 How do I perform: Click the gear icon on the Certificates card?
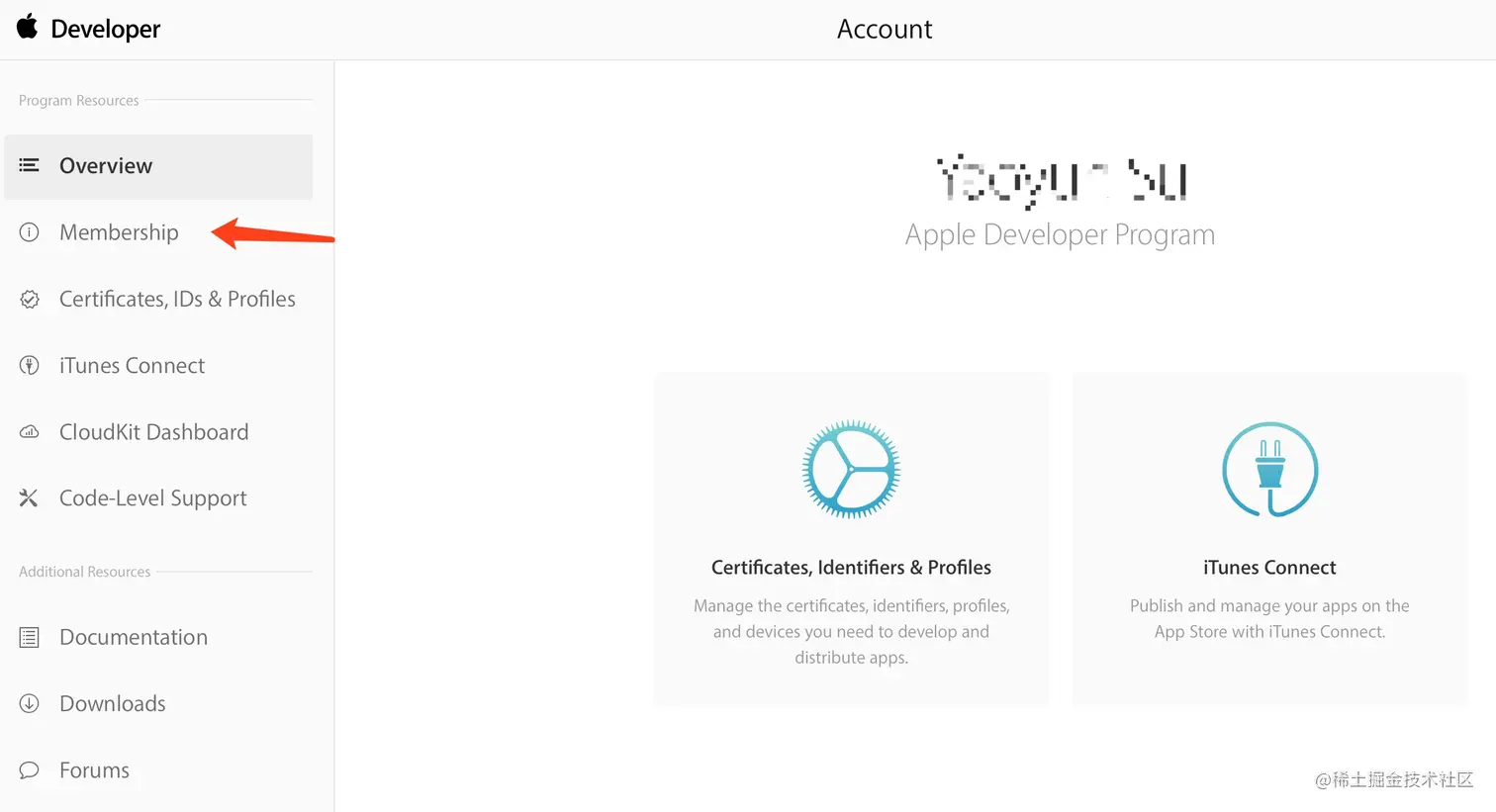(851, 470)
